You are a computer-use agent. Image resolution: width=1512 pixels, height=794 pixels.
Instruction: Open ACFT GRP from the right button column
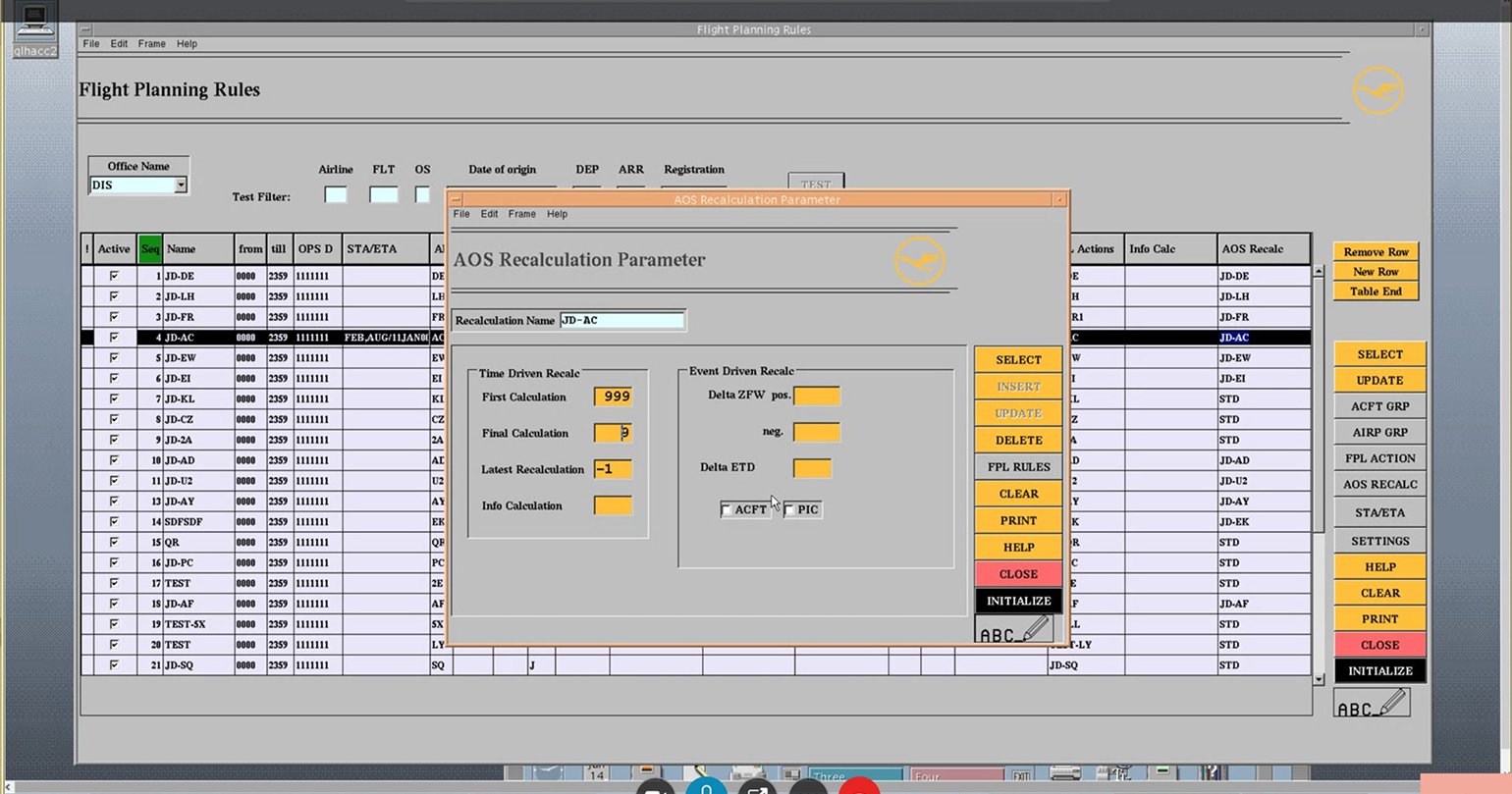(1379, 406)
